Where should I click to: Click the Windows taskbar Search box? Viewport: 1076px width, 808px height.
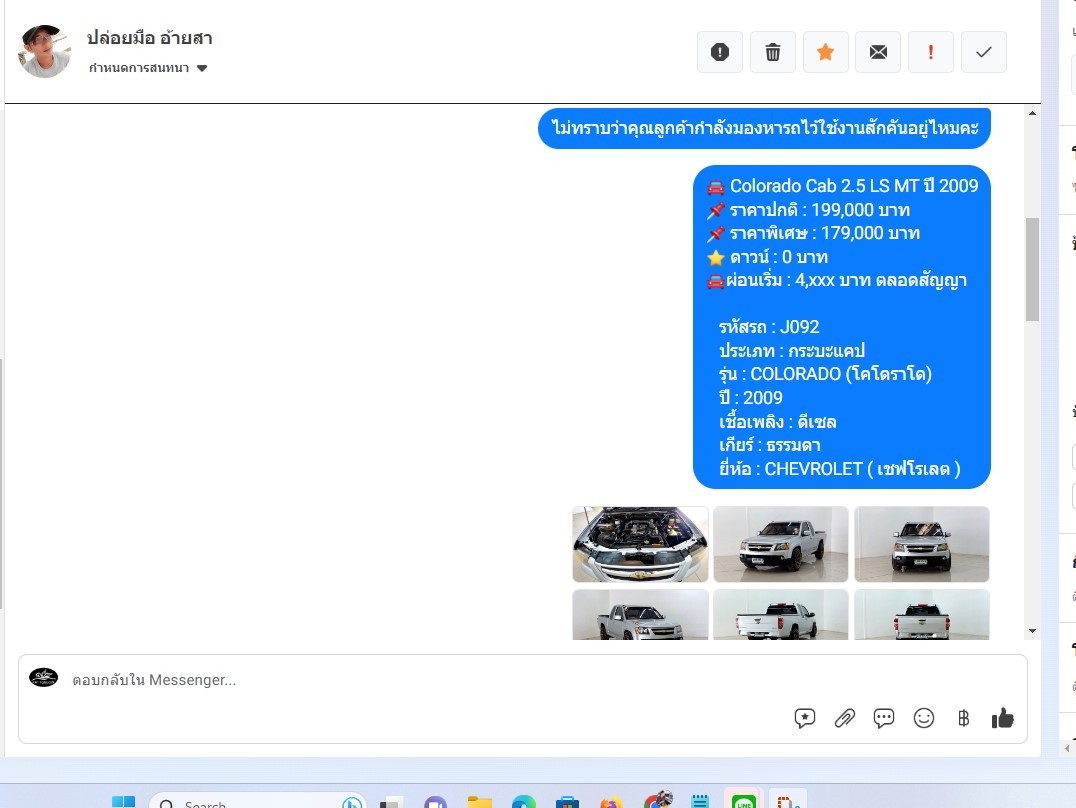(257, 802)
